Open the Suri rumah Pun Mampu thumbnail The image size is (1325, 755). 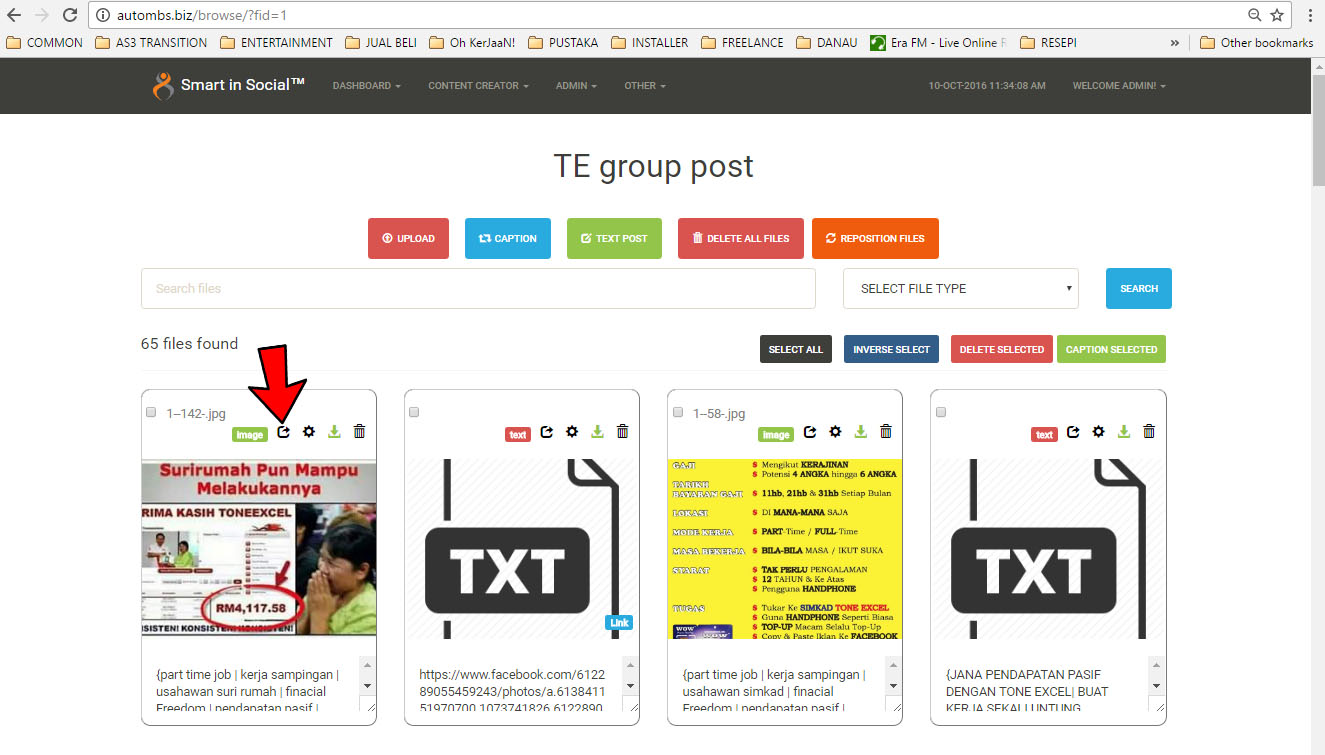[x=259, y=548]
